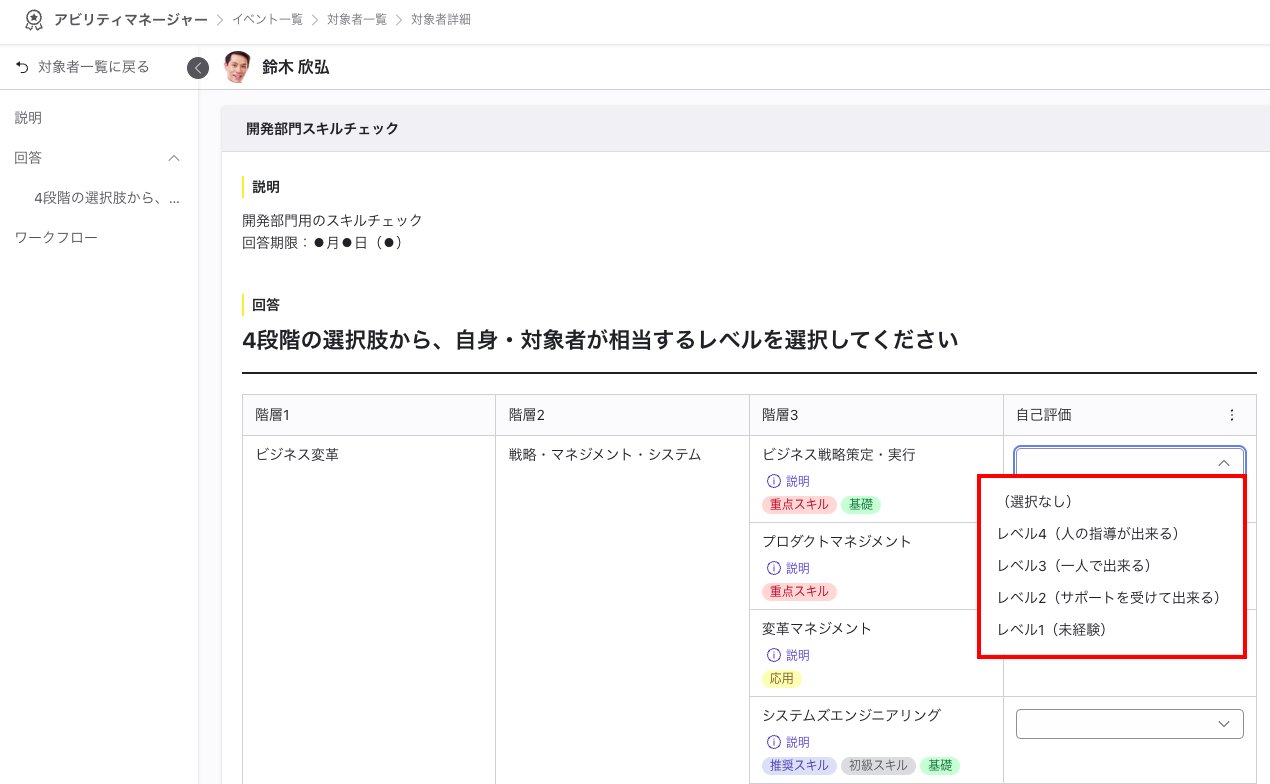Click the イベント一覧 breadcrumb
The height and width of the screenshot is (784, 1270).
coord(266,19)
